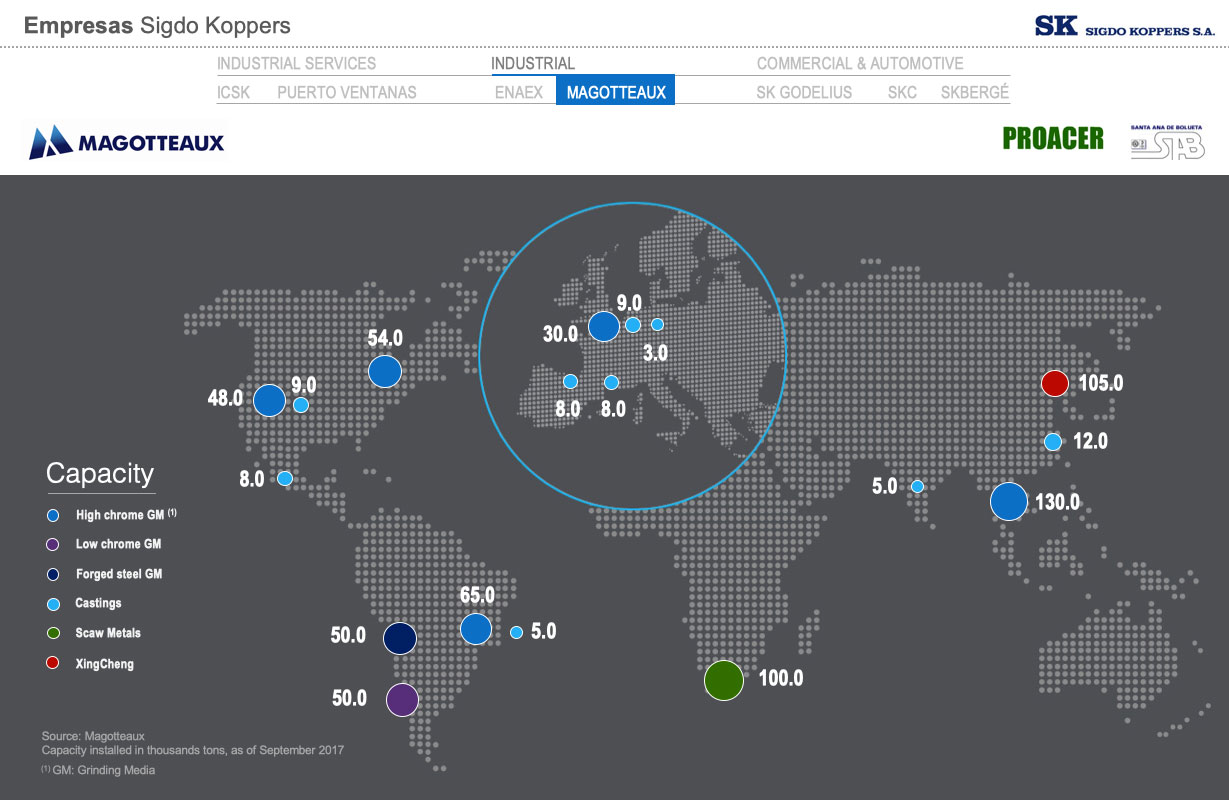Click the "3.0" capacity value
The height and width of the screenshot is (800, 1229).
(656, 352)
